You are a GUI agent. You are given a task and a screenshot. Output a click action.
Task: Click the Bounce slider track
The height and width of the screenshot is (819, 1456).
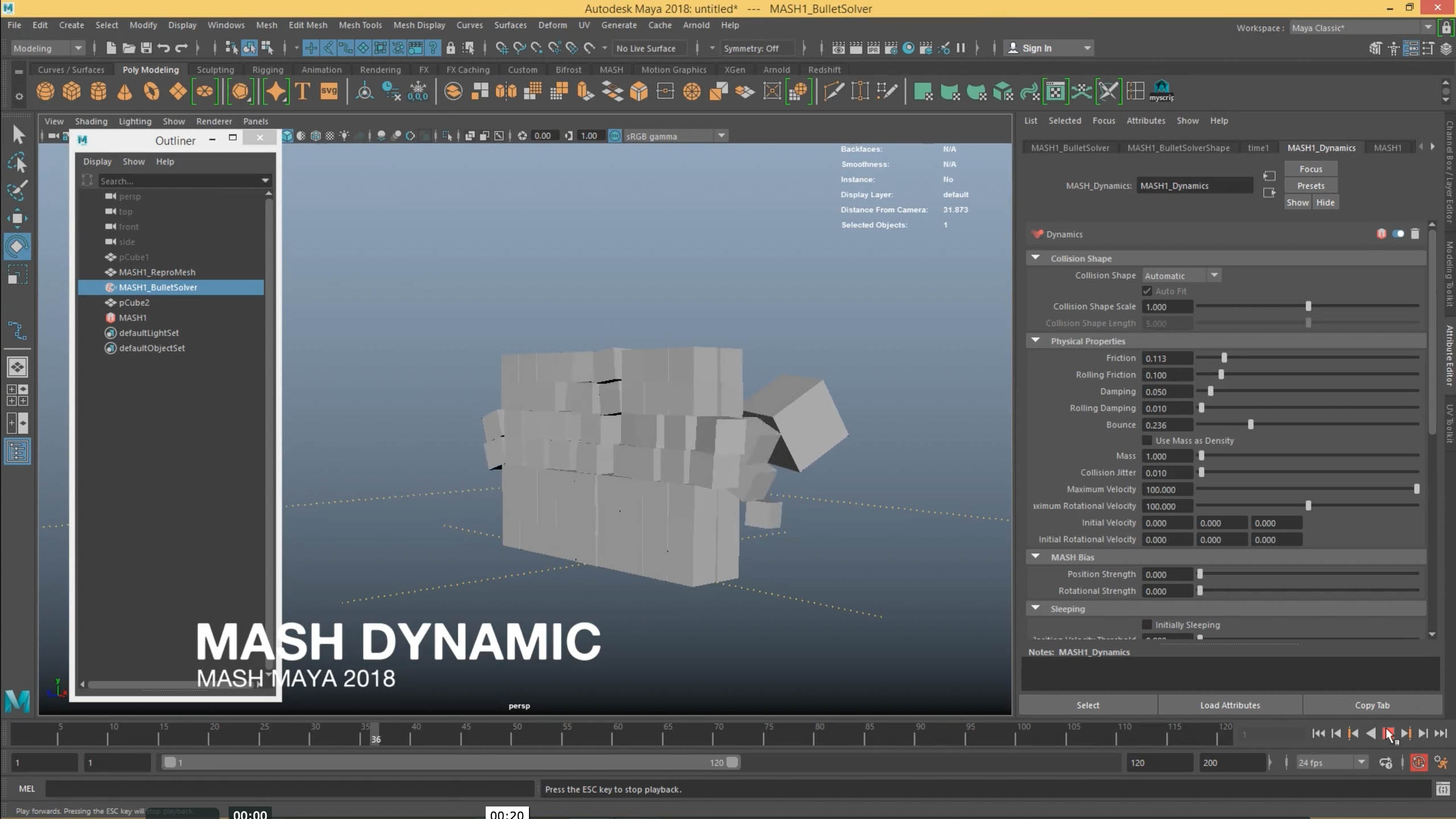point(1308,424)
